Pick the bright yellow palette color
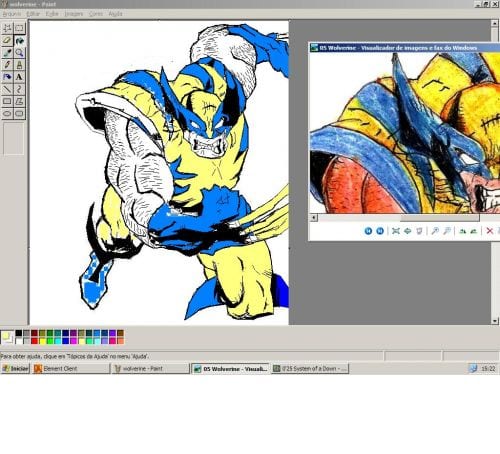Screen dimensions: 500x454 coord(42,341)
